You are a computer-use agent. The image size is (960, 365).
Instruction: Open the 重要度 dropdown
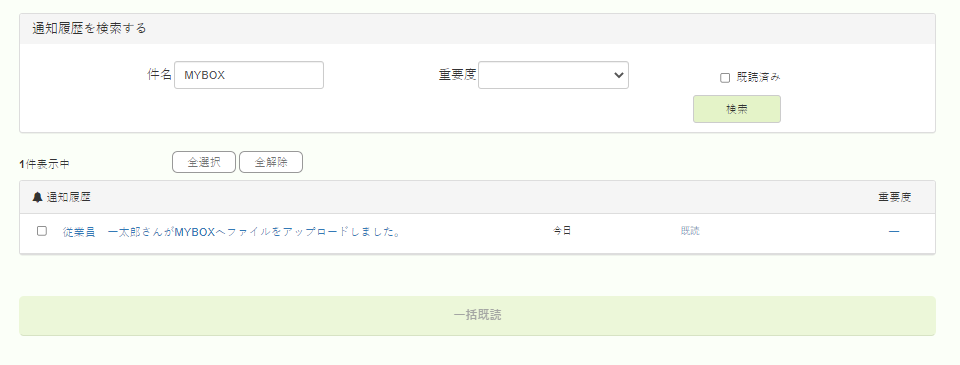click(x=553, y=75)
